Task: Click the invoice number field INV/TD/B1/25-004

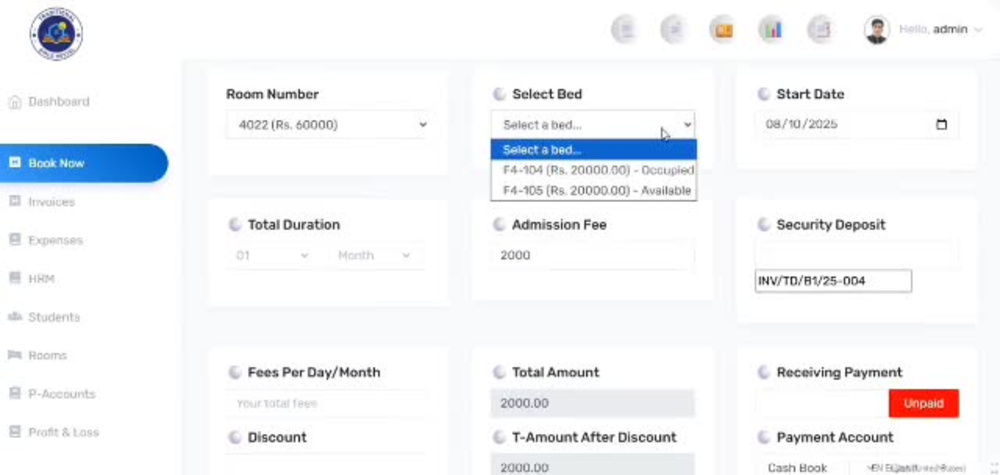Action: point(833,281)
